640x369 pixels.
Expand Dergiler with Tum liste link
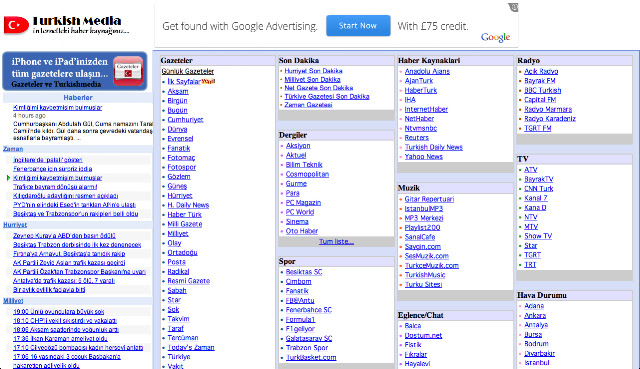coord(336,242)
